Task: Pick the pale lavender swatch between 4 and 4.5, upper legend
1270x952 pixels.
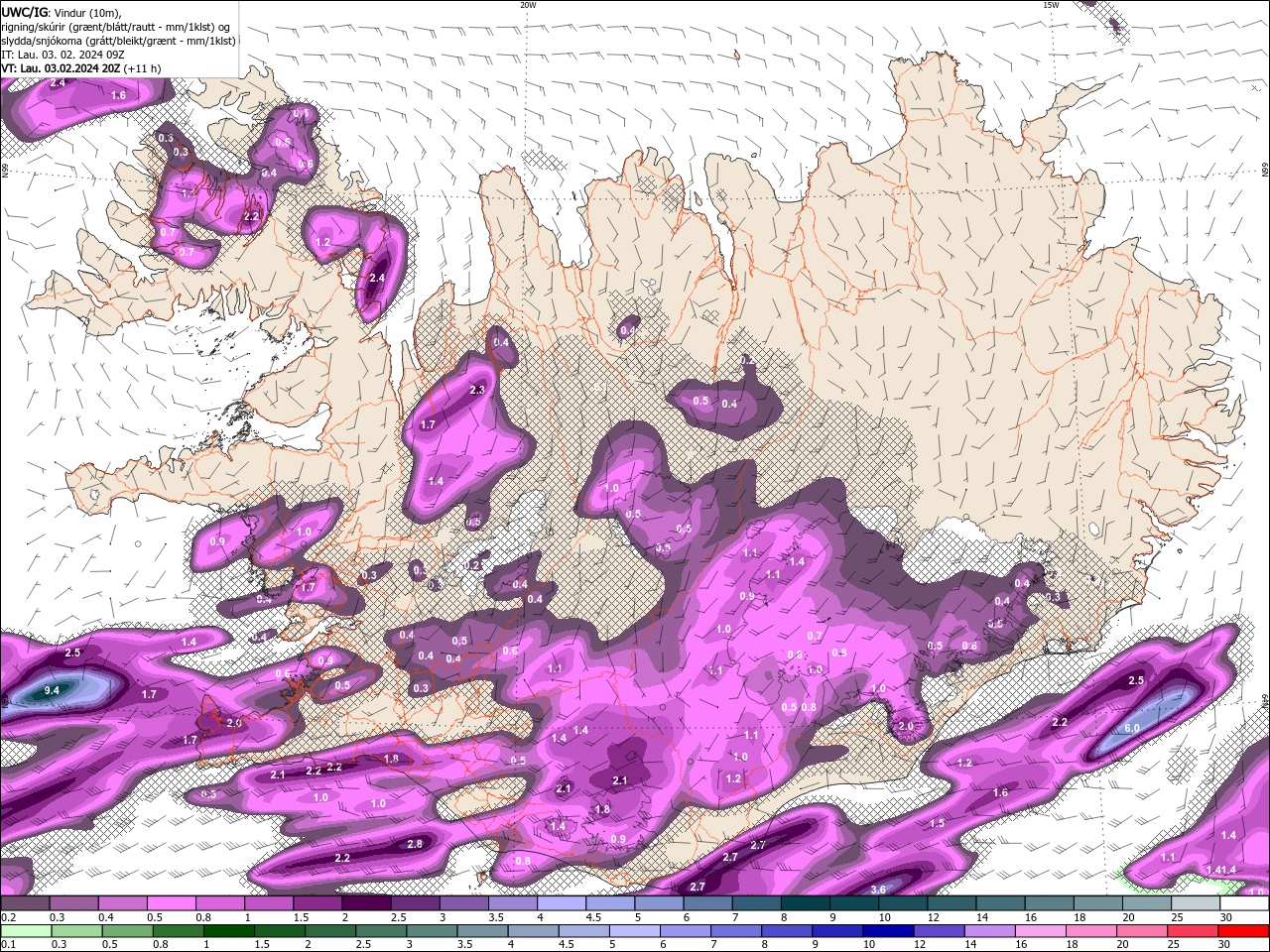Action: pos(562,903)
